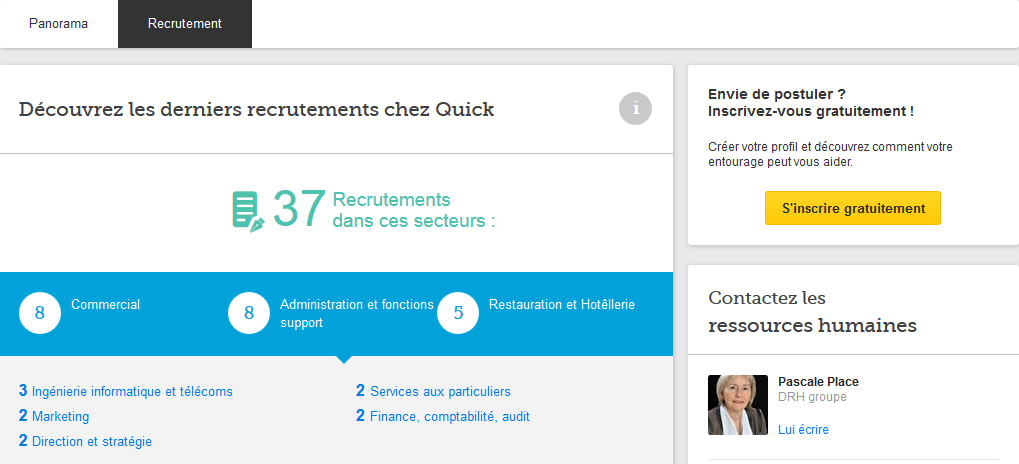1019x464 pixels.
Task: Switch to the Recrutement tab
Action: click(185, 23)
